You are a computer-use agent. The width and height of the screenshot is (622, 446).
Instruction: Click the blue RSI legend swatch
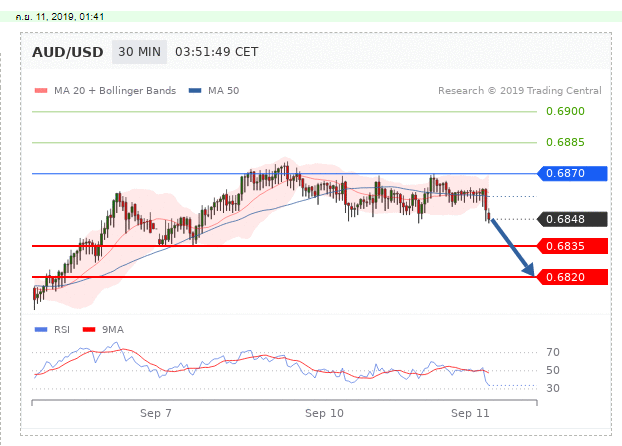coord(41,329)
